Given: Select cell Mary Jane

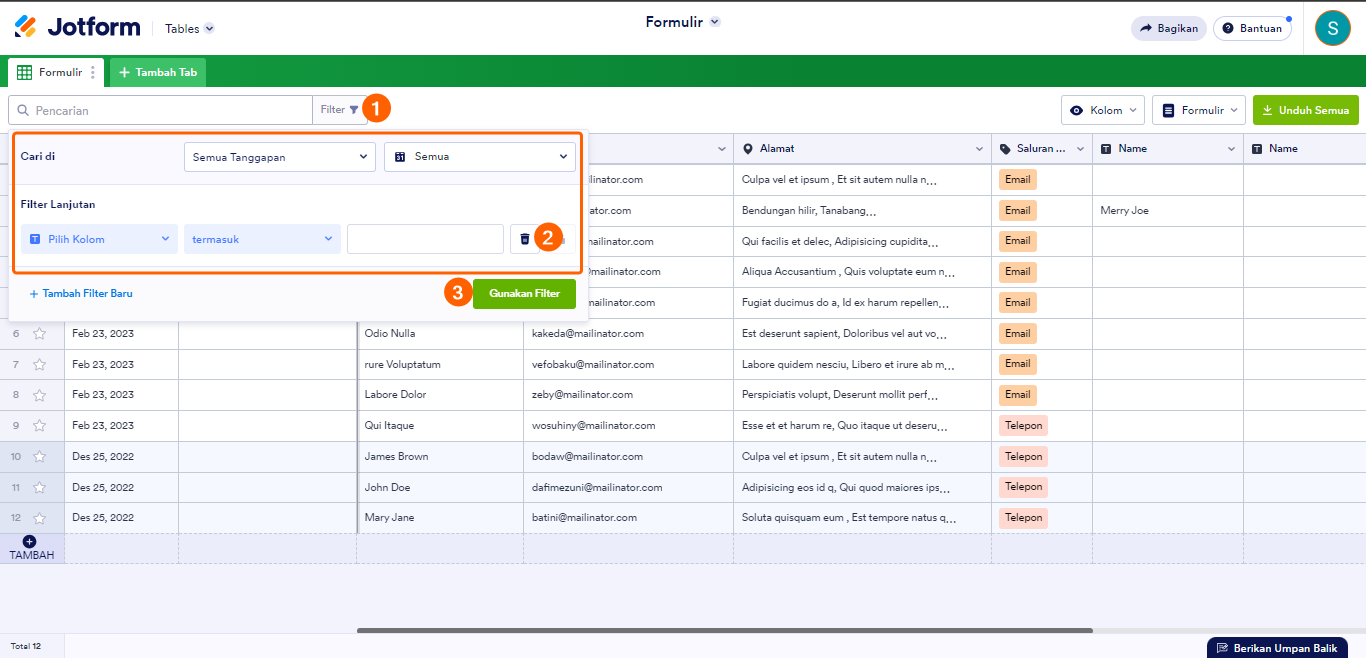Looking at the screenshot, I should point(440,518).
